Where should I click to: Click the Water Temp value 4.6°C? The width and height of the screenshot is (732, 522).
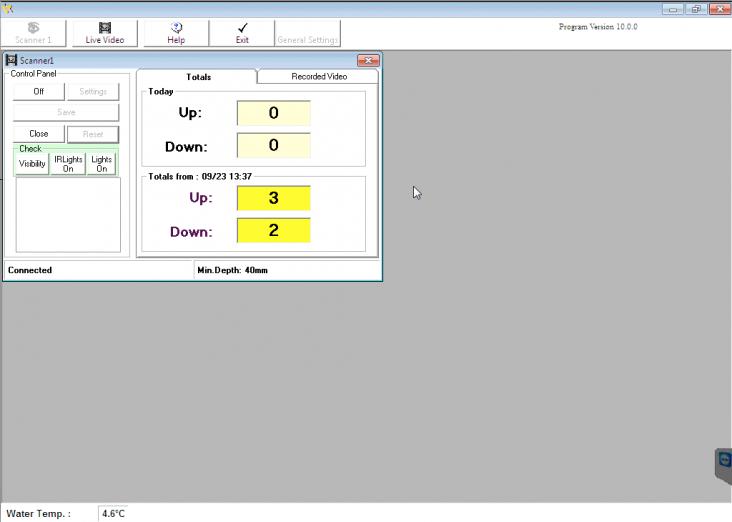[113, 514]
